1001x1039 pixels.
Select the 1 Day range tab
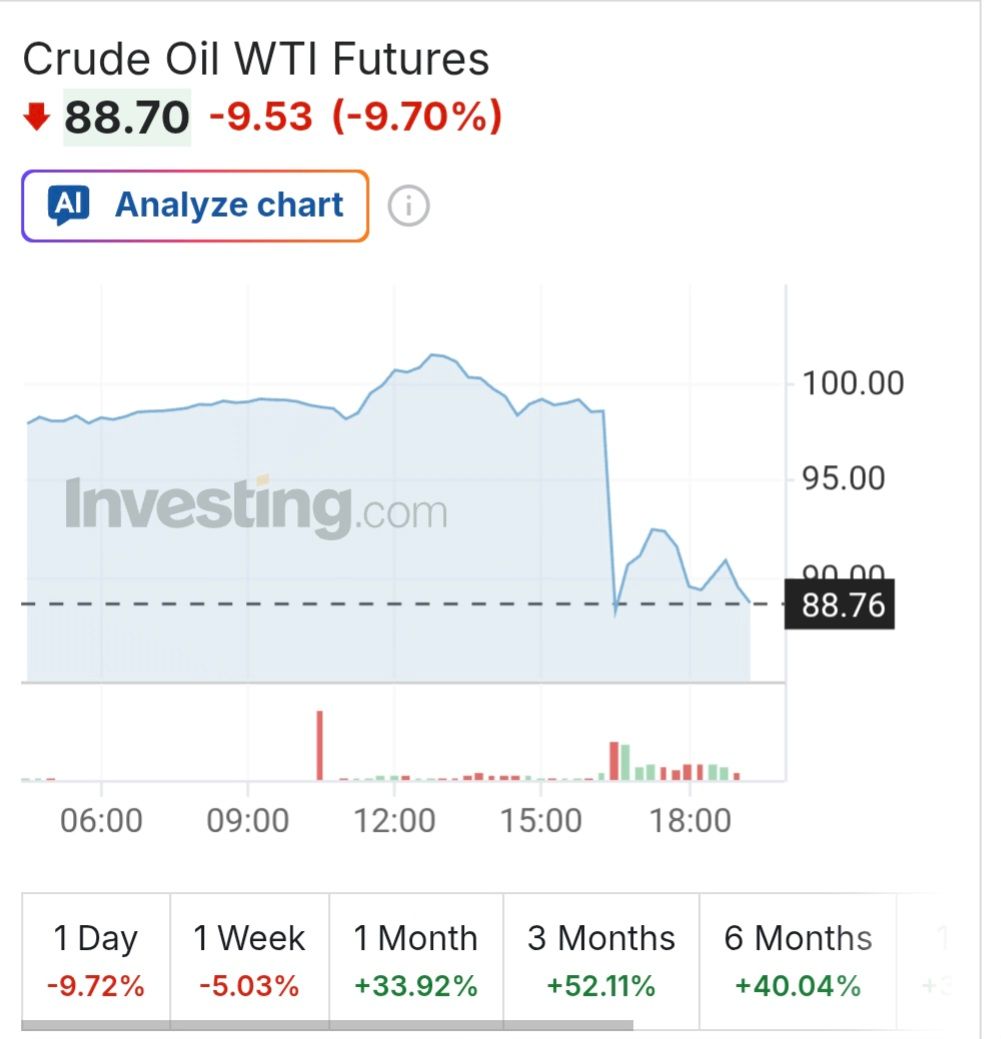coord(96,960)
